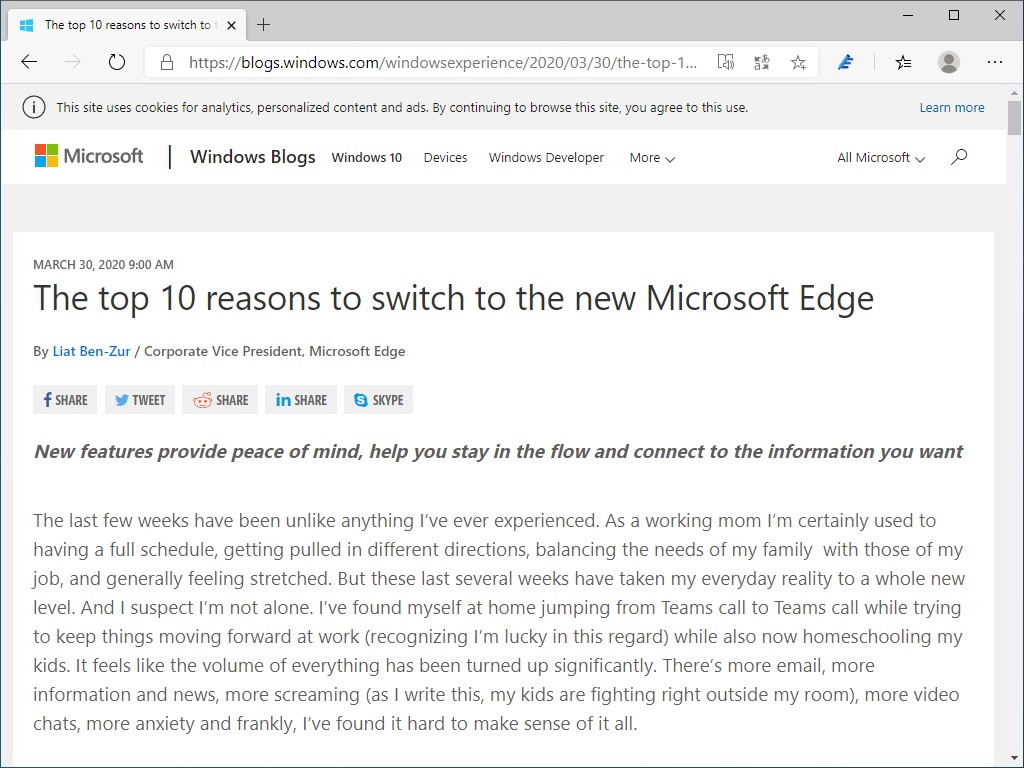Click the Microsoft Editor extension icon

point(845,62)
